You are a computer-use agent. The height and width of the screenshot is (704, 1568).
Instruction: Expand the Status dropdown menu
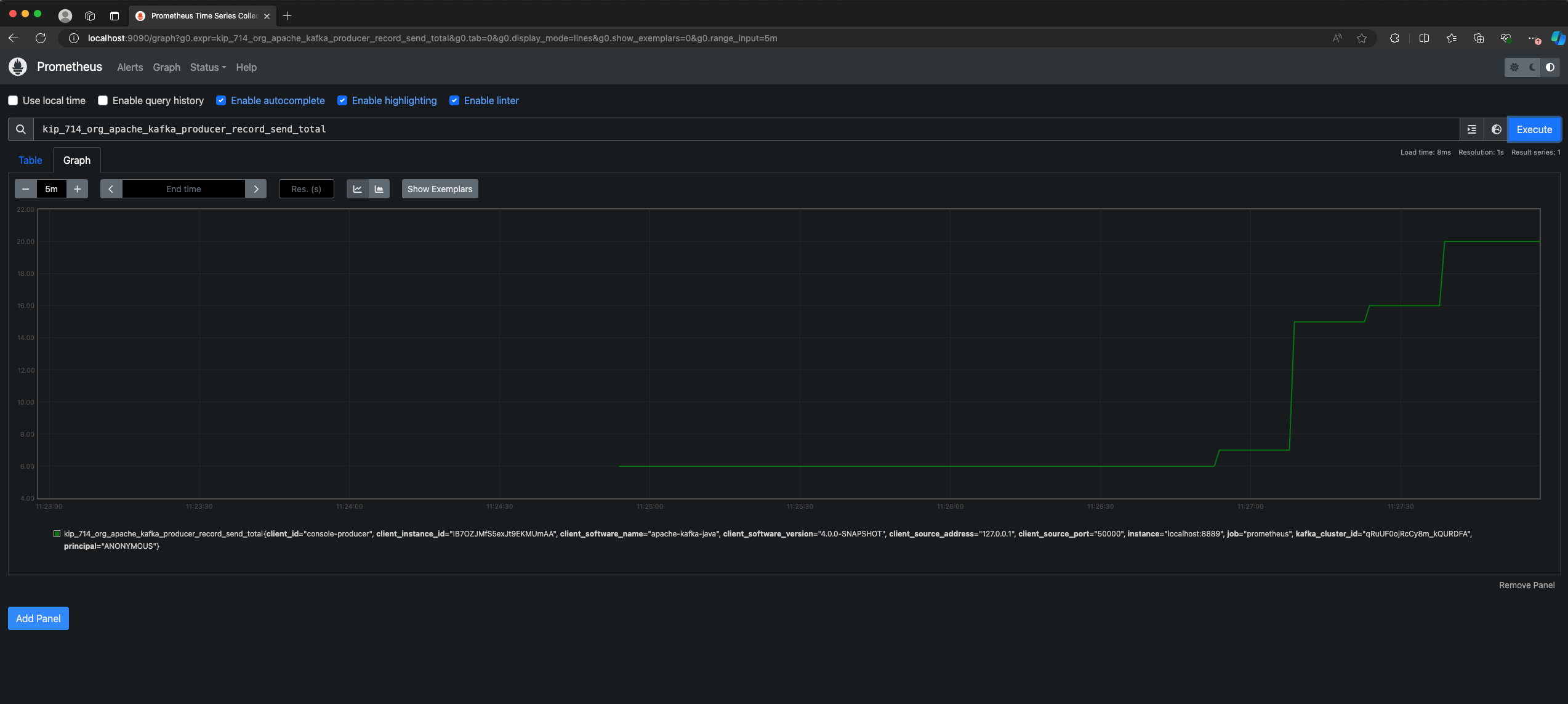207,67
